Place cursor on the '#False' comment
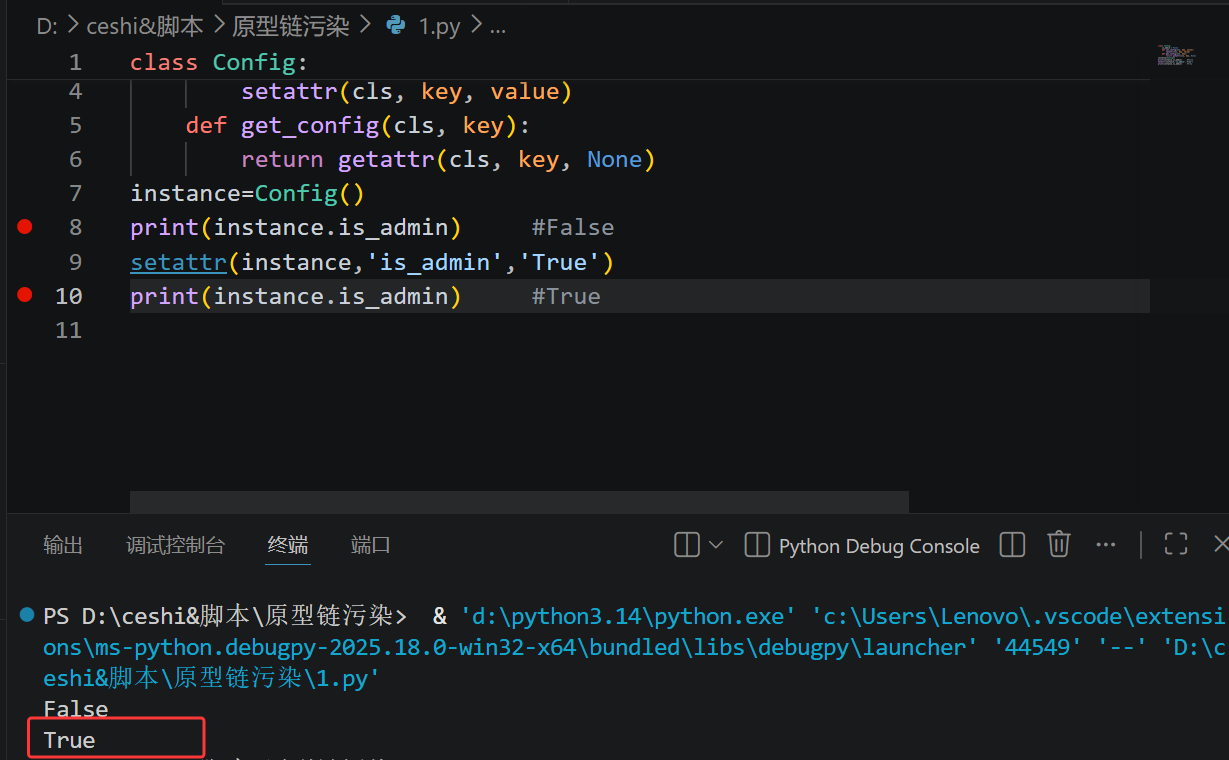This screenshot has height=760, width=1229. pyautogui.click(x=573, y=227)
